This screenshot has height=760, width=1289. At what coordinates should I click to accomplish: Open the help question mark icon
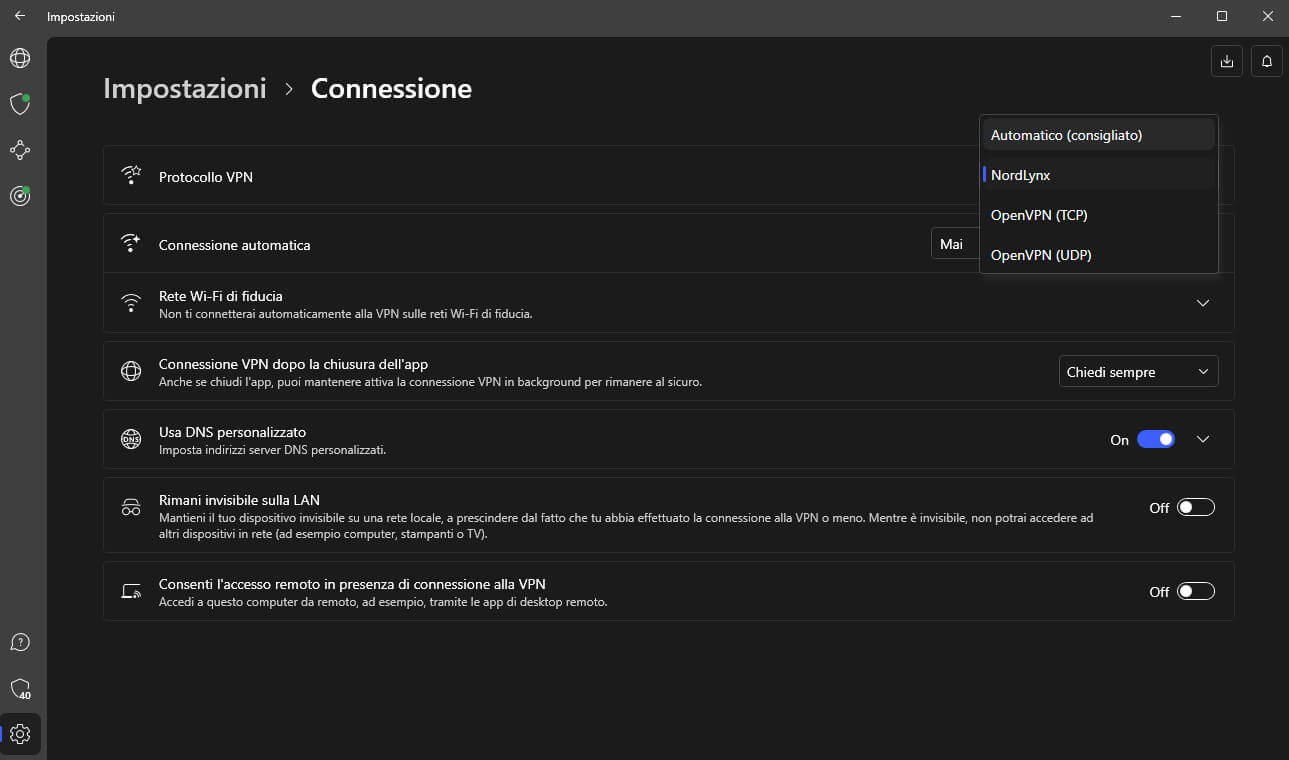20,642
